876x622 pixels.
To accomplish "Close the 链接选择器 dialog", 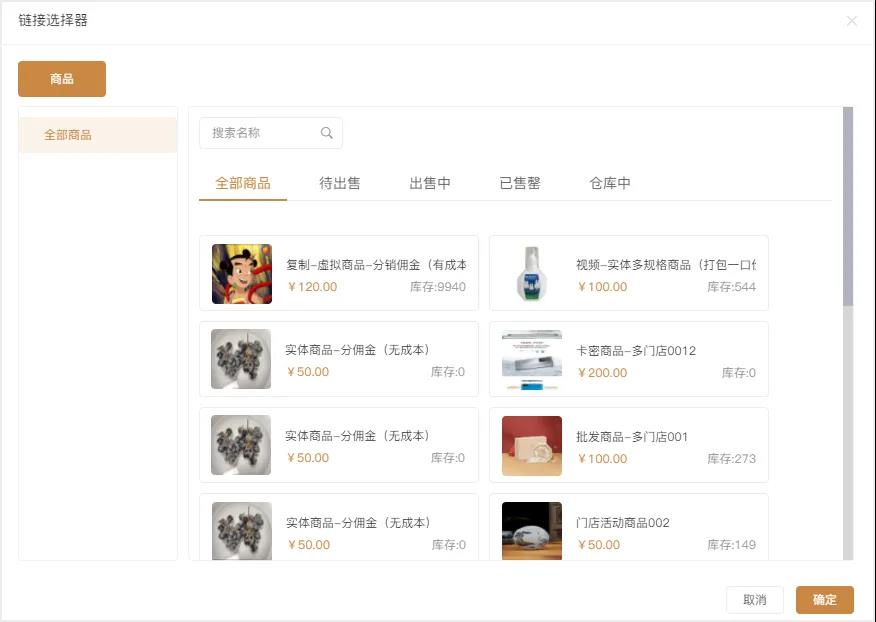I will click(851, 21).
